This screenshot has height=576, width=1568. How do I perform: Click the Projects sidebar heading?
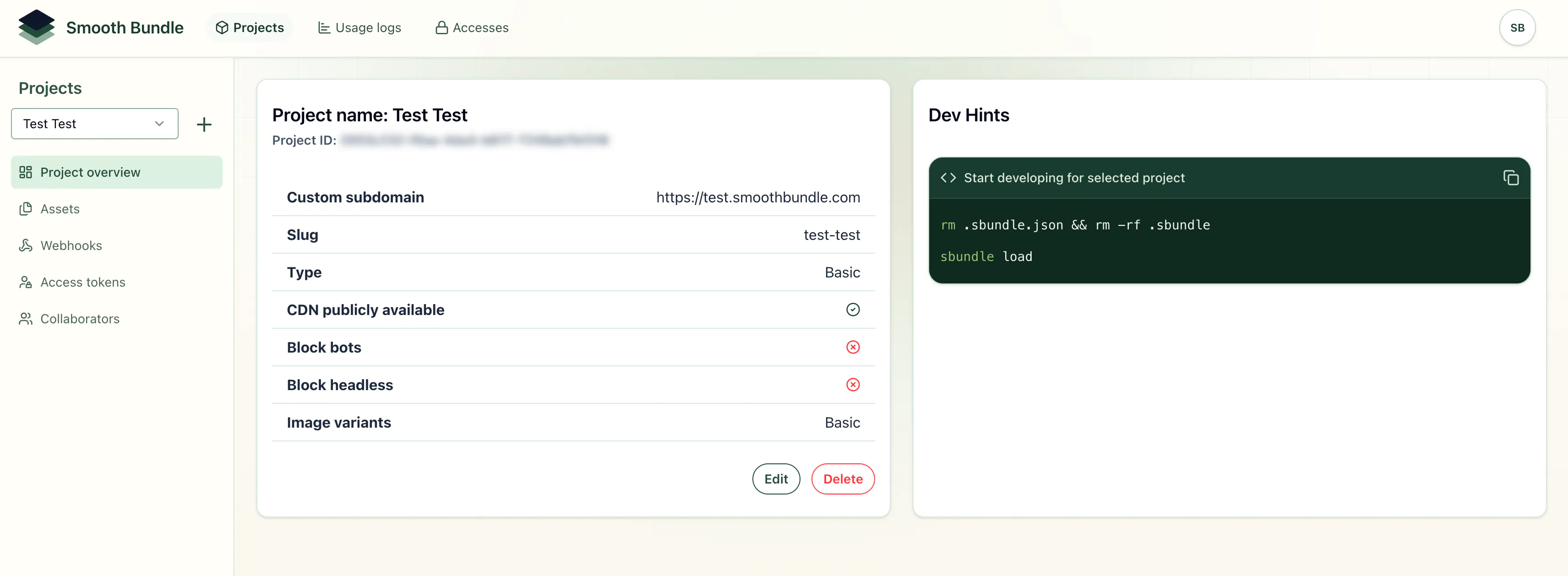click(x=50, y=88)
